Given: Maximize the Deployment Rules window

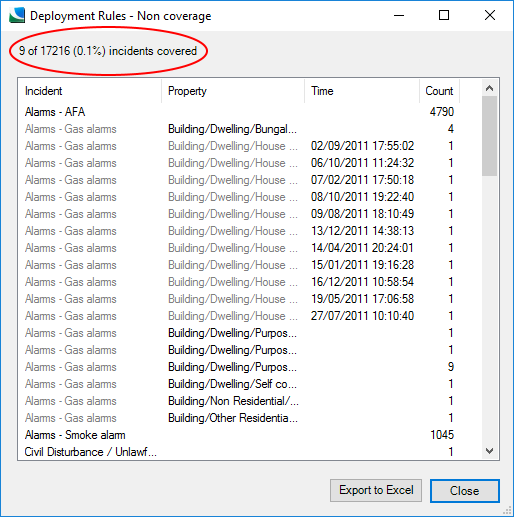Looking at the screenshot, I should (x=444, y=15).
